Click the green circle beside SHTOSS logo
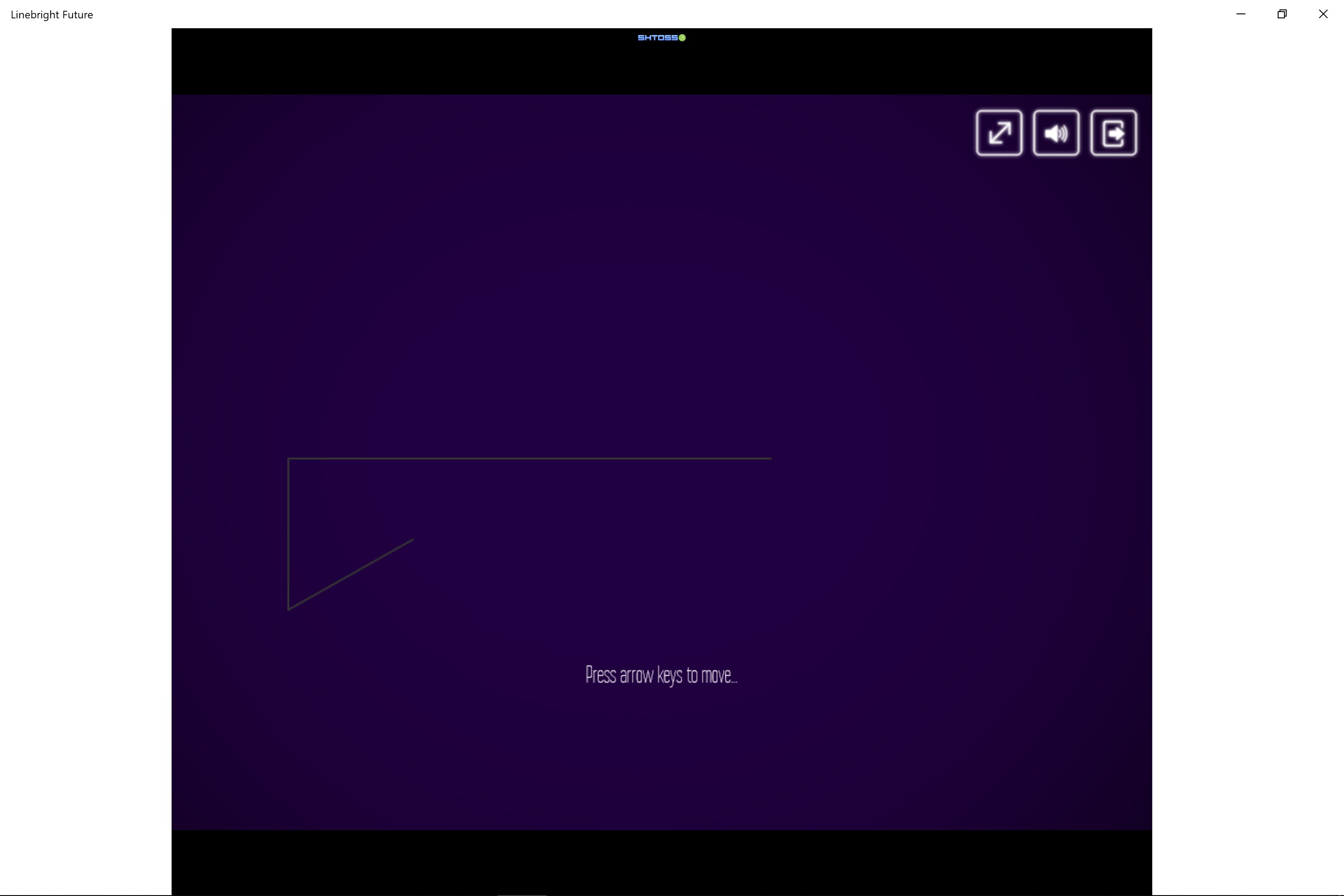The image size is (1344, 896). [x=682, y=38]
